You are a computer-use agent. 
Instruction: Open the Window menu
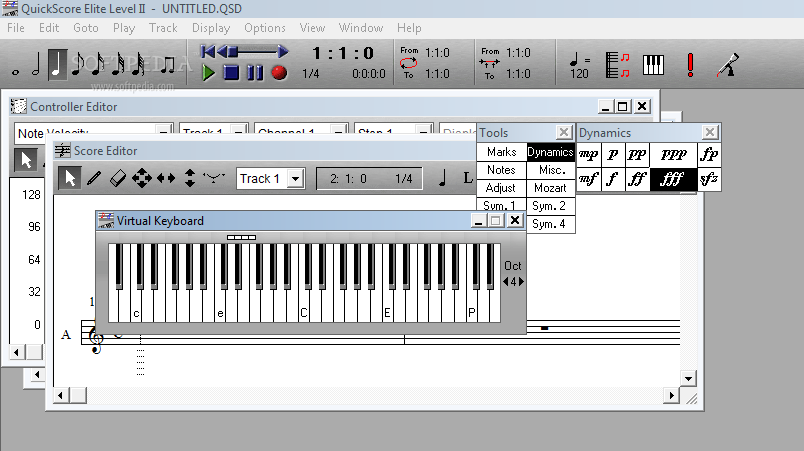[x=361, y=28]
